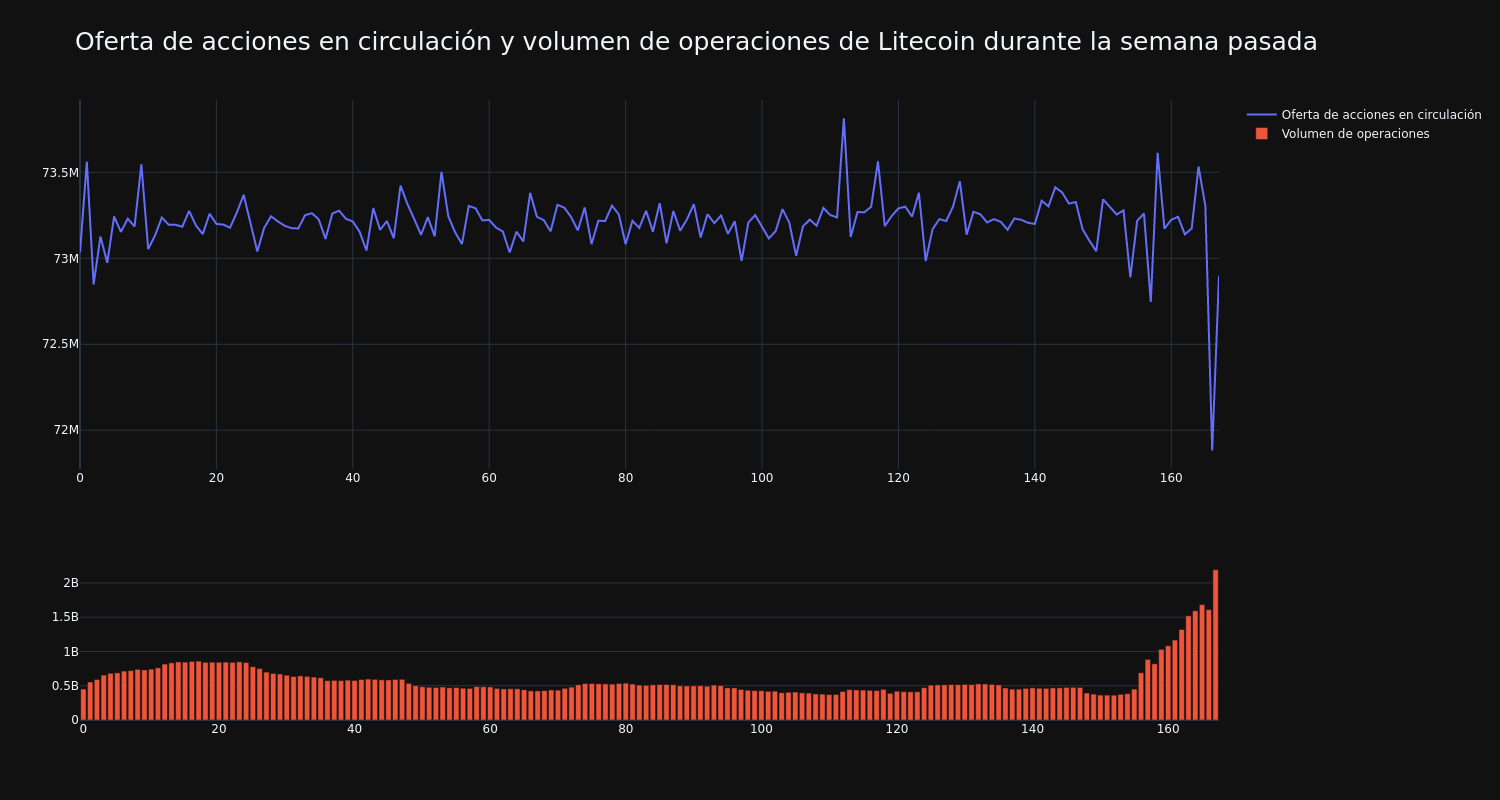Click the 140 tick on upper x-axis
1500x800 pixels.
pyautogui.click(x=1035, y=478)
